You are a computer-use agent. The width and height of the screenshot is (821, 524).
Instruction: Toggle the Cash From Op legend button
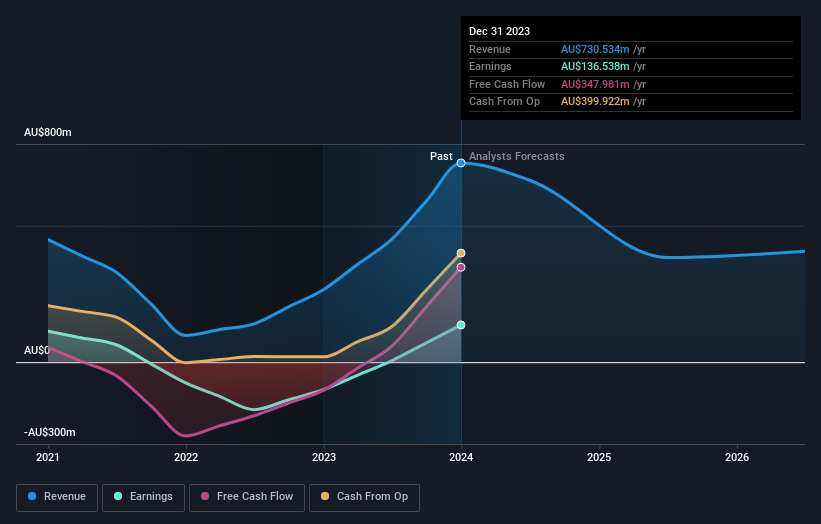(364, 497)
